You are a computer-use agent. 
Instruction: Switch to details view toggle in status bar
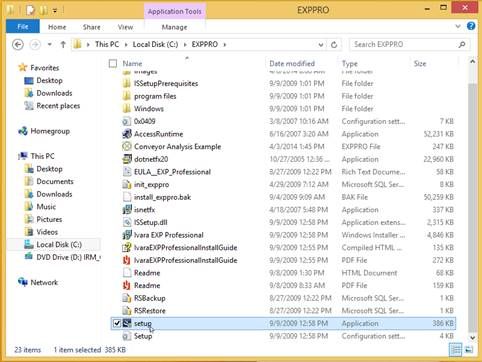pyautogui.click(x=455, y=350)
